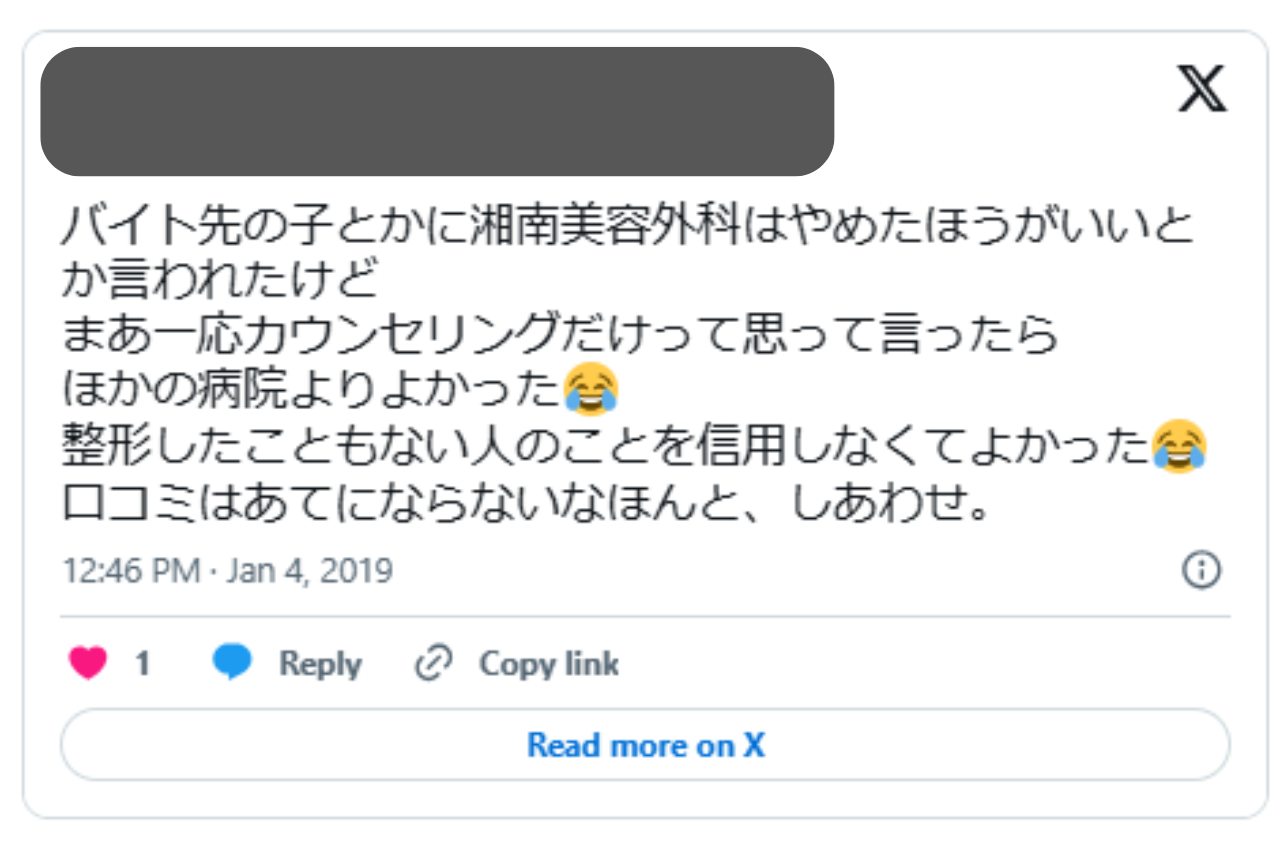Like the tweet with the heart icon
The height and width of the screenshot is (852, 1280).
[x=88, y=663]
